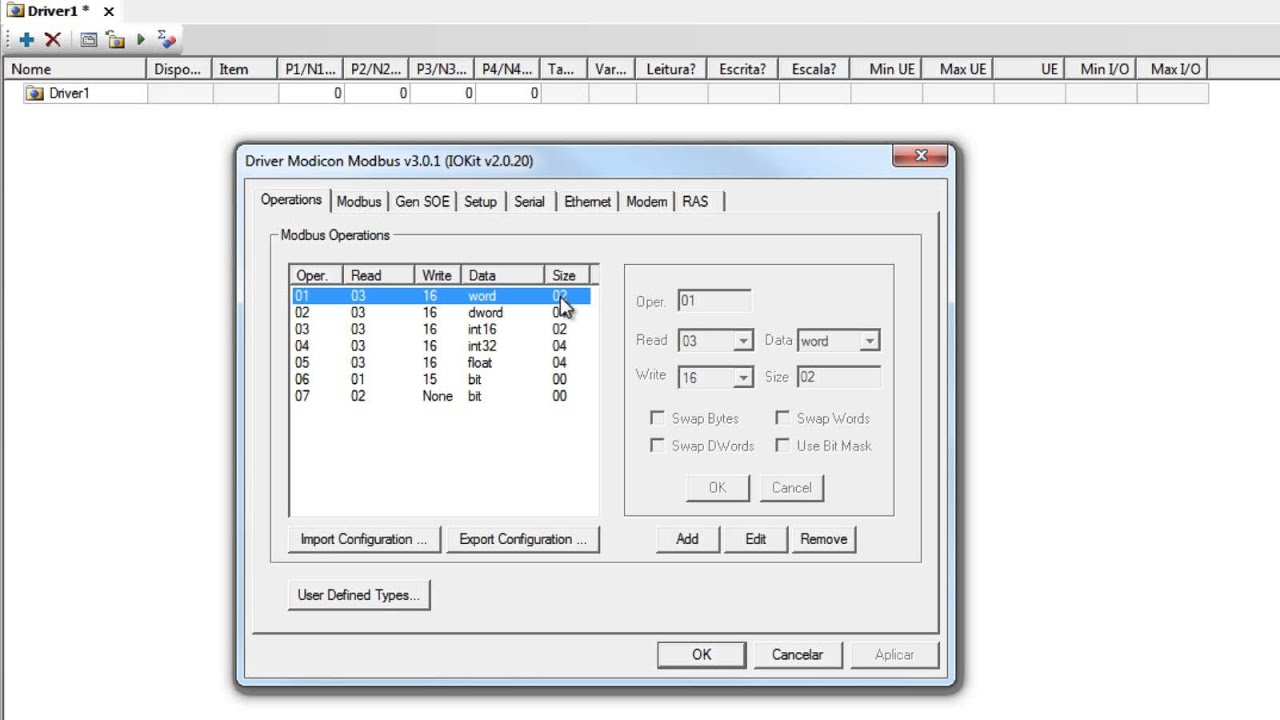Click the Max UE column header
The height and width of the screenshot is (720, 1280).
[x=958, y=69]
